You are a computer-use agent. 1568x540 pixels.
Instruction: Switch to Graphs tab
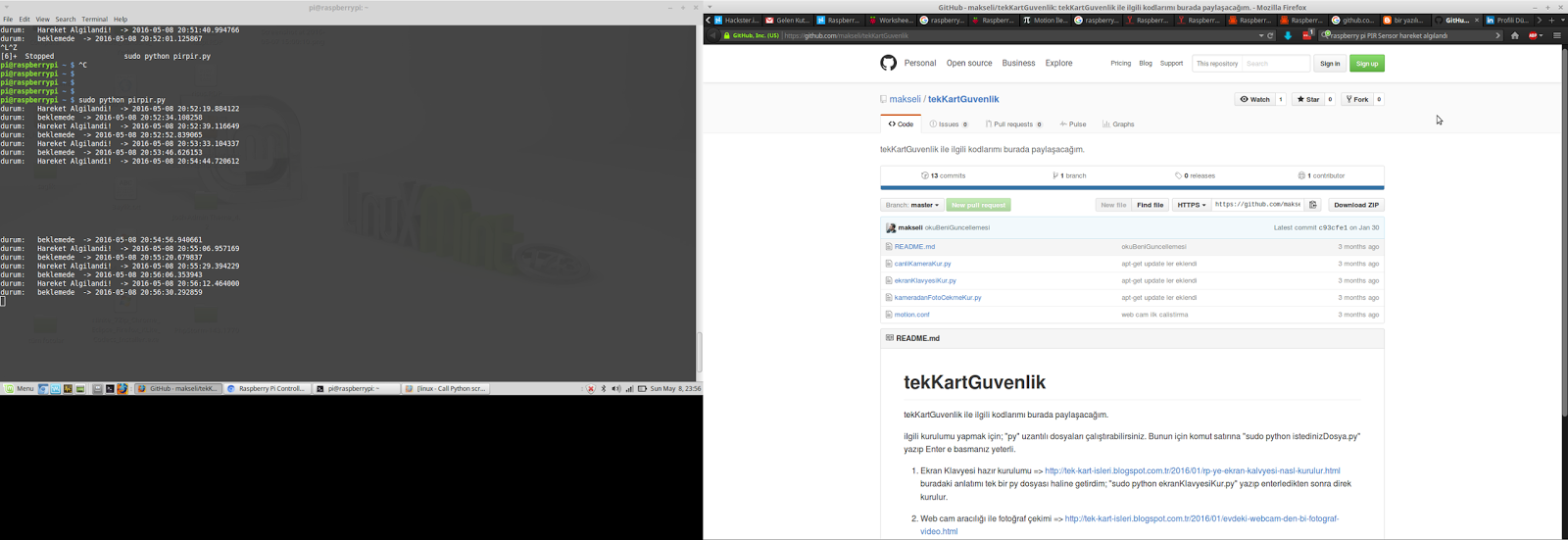pyautogui.click(x=1118, y=124)
